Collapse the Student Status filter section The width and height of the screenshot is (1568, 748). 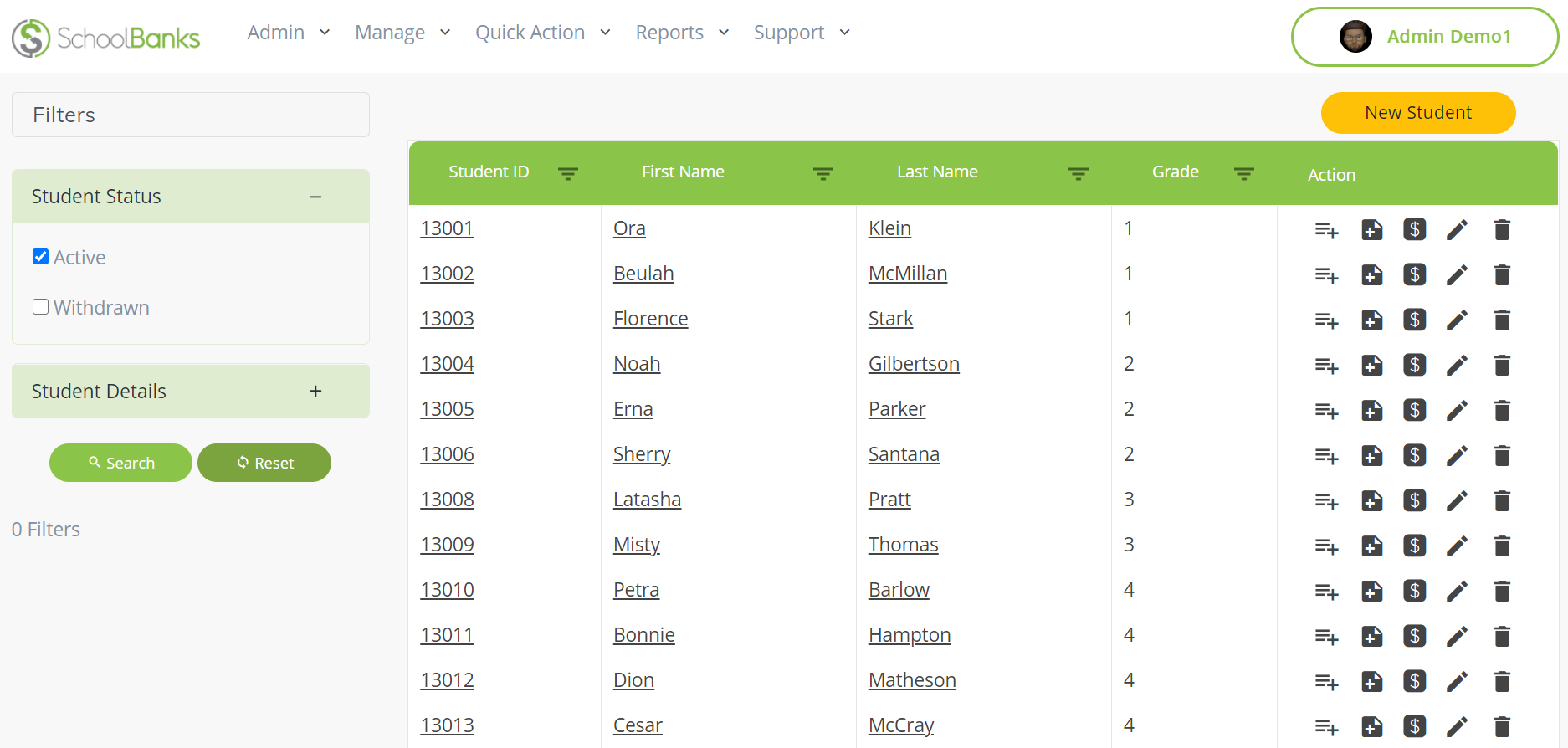tap(315, 197)
